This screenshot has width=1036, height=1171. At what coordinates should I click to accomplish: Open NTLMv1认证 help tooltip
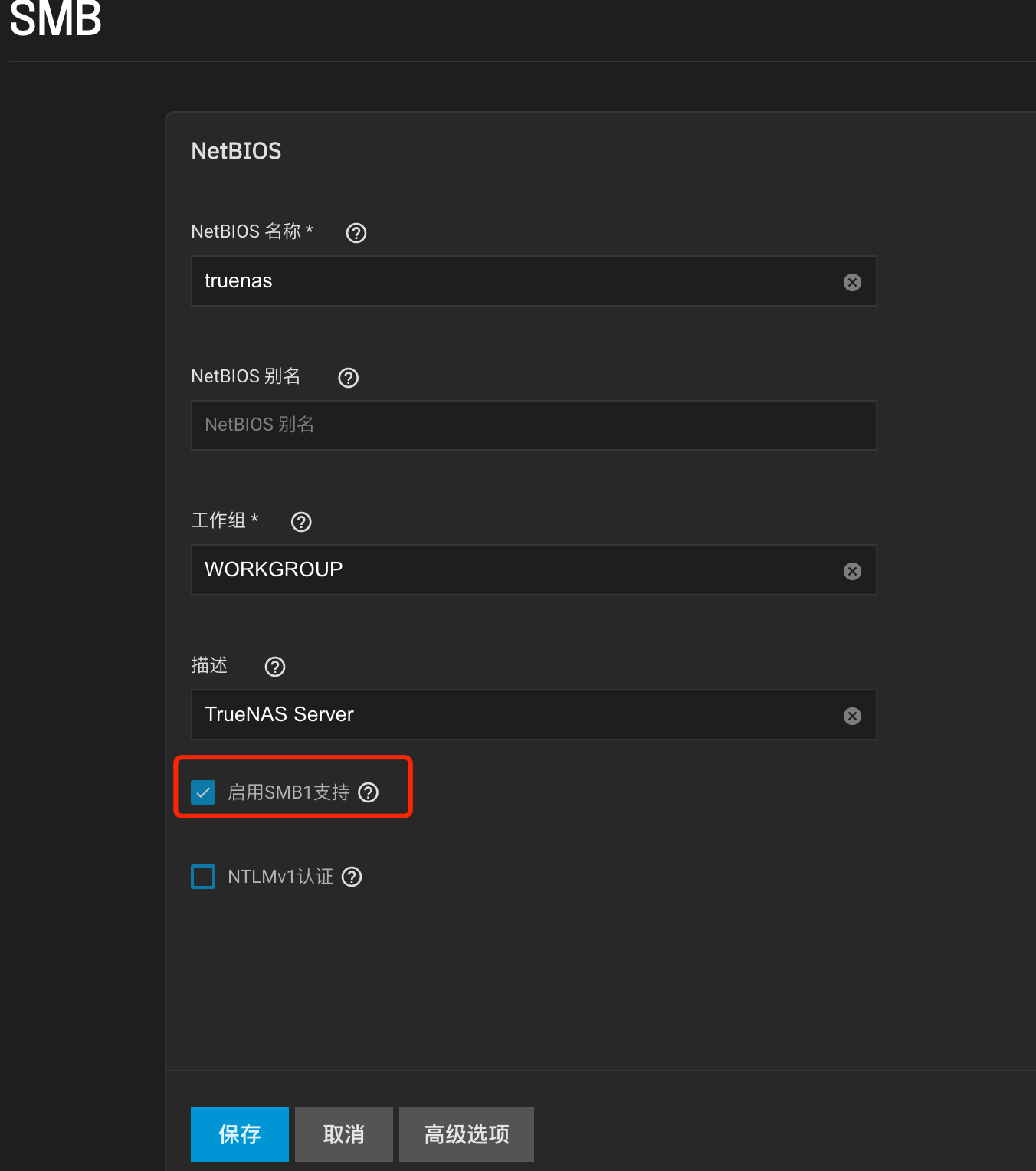tap(352, 877)
